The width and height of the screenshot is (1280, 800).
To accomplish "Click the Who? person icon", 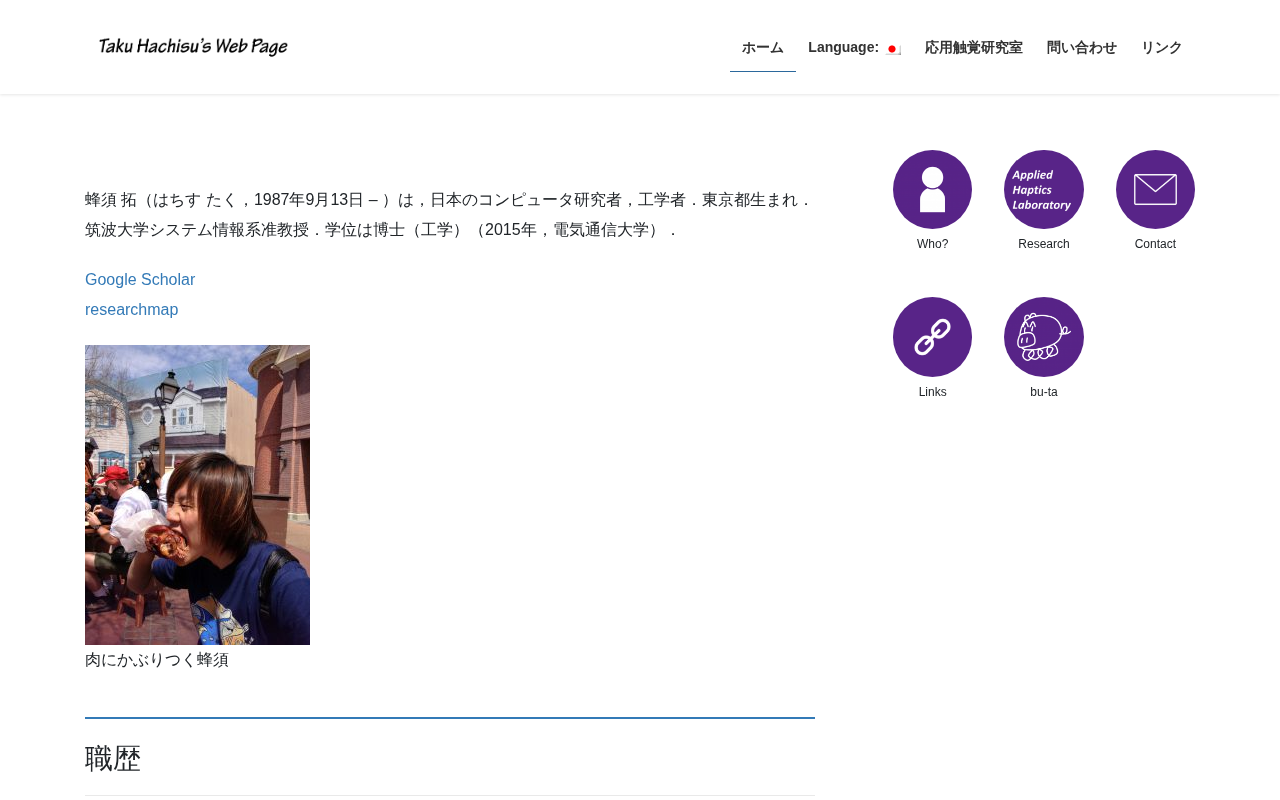I will [x=932, y=190].
